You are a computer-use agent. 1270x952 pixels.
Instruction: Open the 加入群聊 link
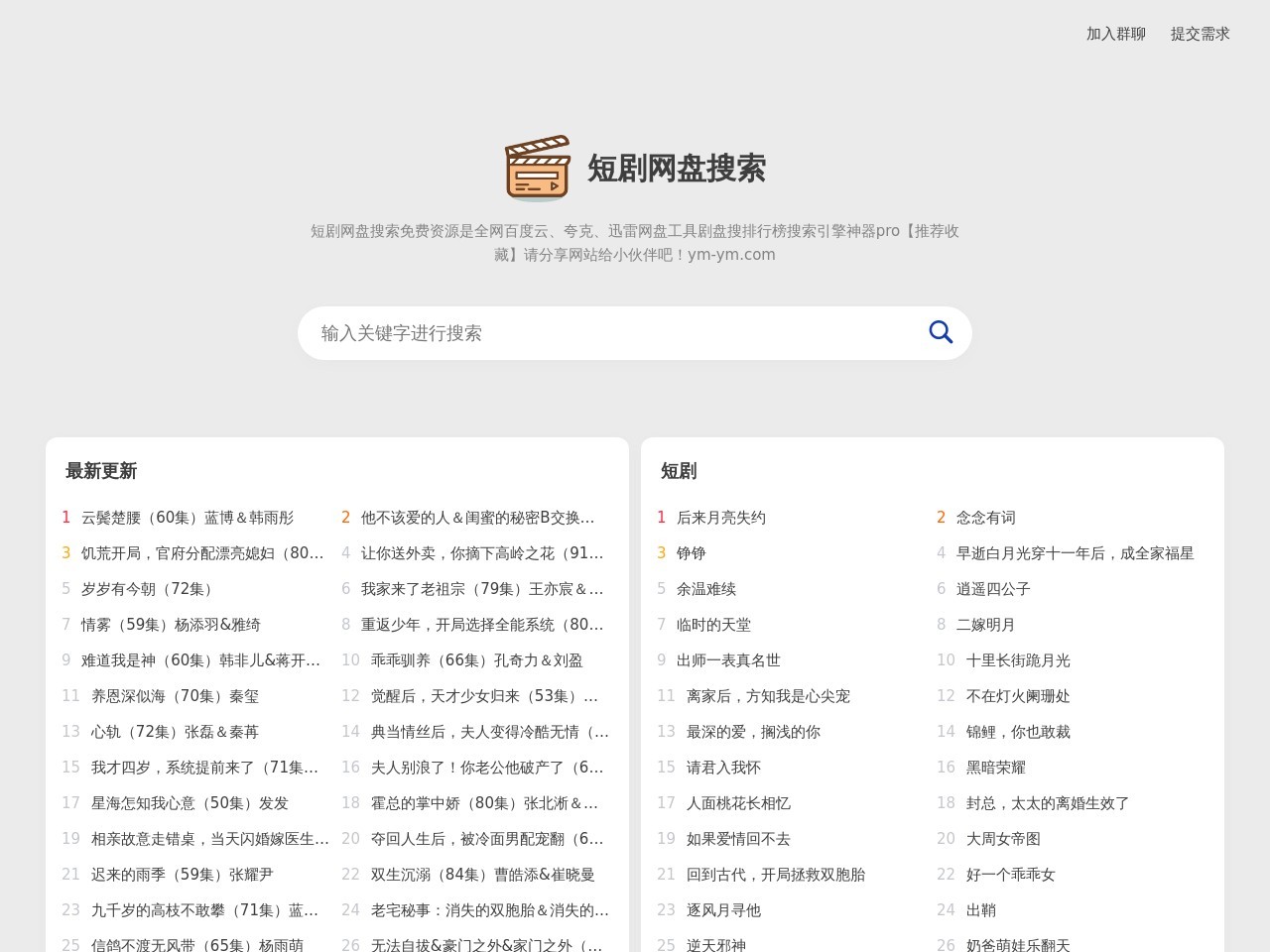point(1114,34)
